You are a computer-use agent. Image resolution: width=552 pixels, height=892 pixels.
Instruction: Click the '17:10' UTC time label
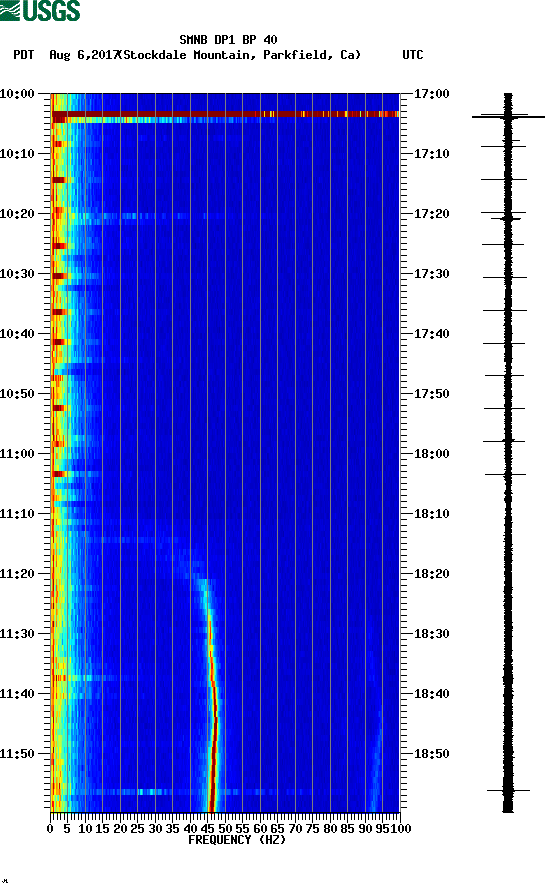tap(431, 154)
